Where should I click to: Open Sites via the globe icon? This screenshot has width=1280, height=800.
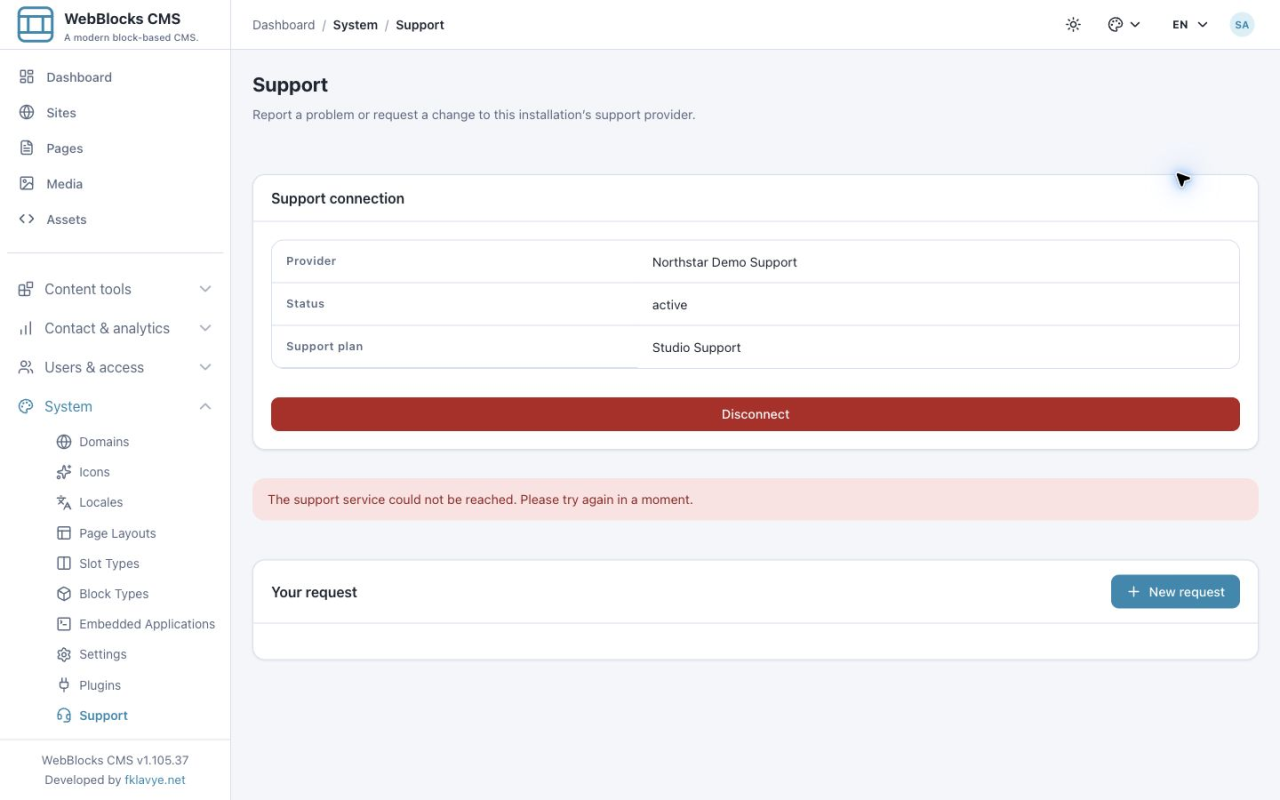(27, 113)
